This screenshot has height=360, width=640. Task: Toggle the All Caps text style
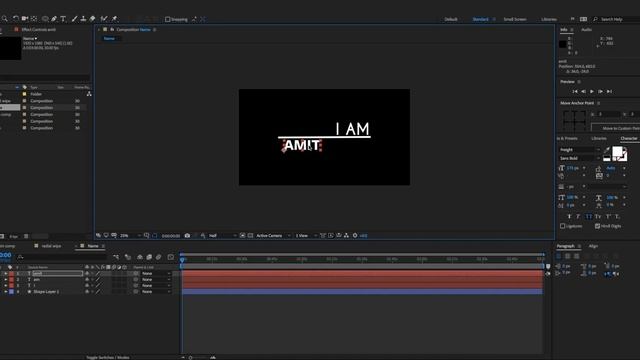click(588, 216)
